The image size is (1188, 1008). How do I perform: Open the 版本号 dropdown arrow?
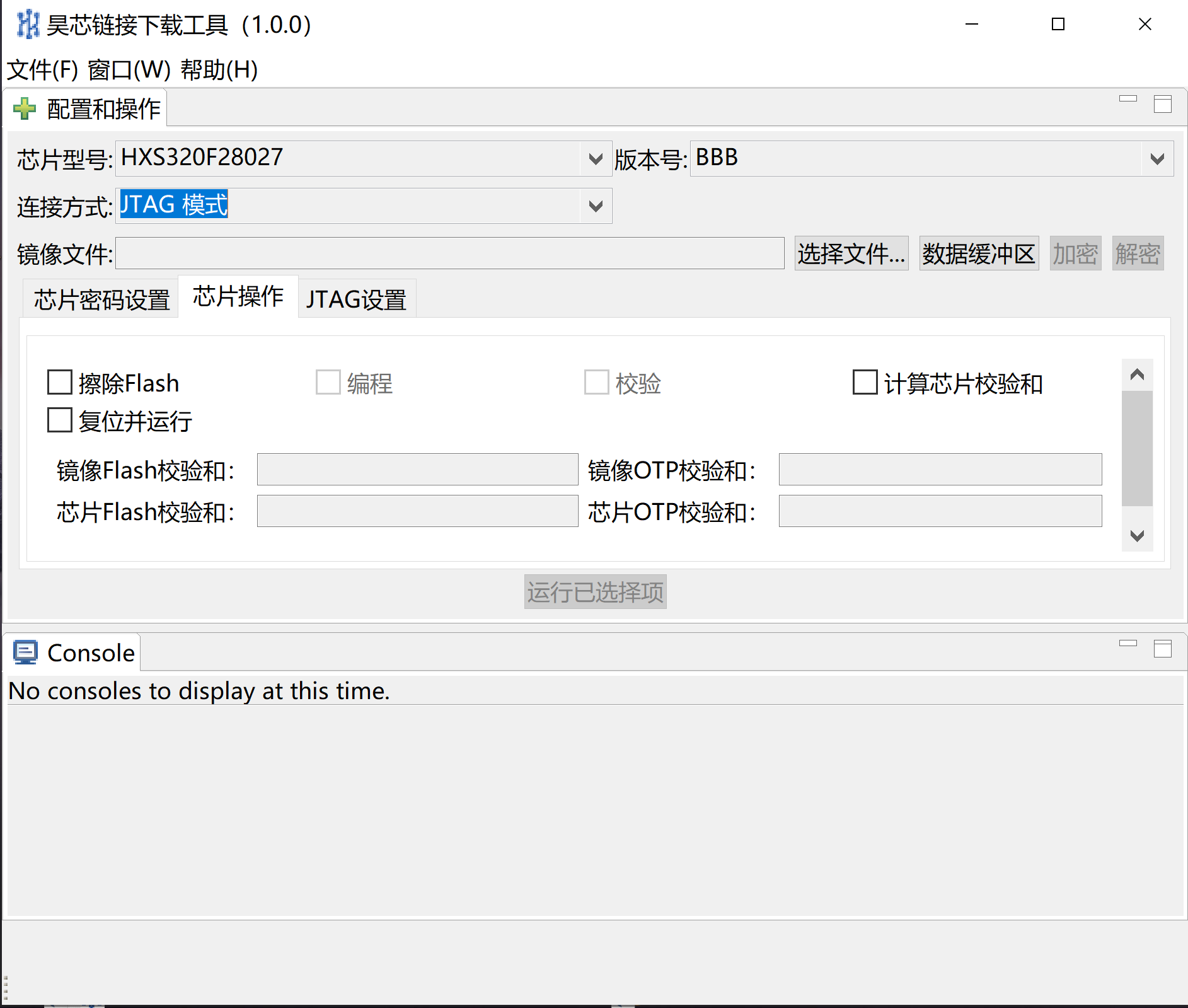1157,159
